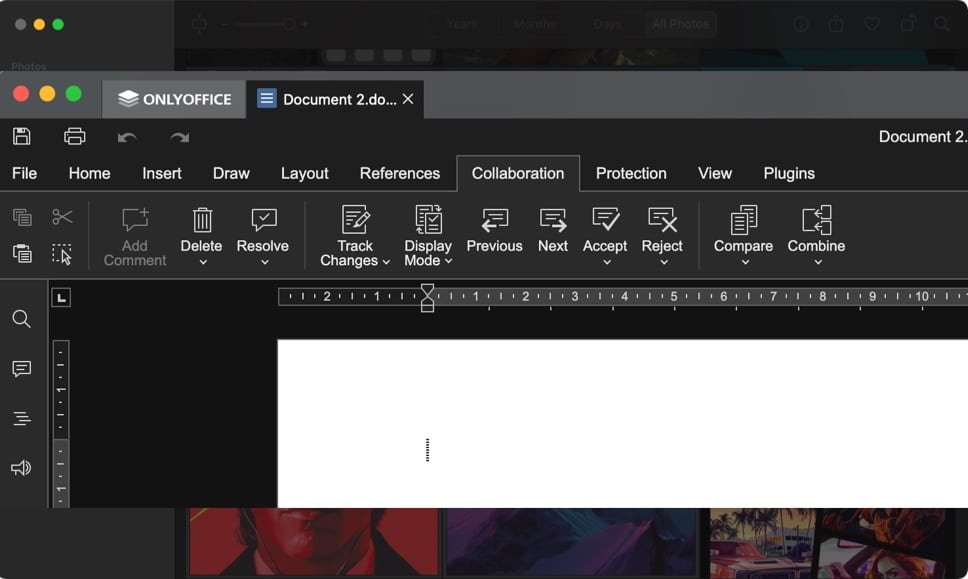968x579 pixels.
Task: Open the red portrait photo thumbnail
Action: click(314, 543)
